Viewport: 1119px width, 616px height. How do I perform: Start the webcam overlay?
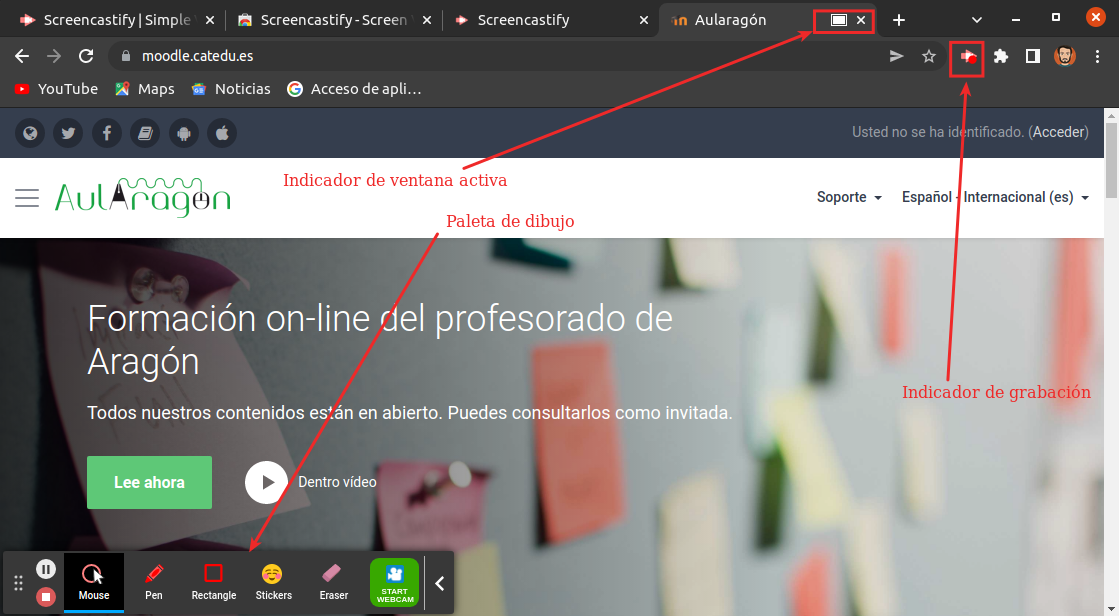[x=395, y=582]
